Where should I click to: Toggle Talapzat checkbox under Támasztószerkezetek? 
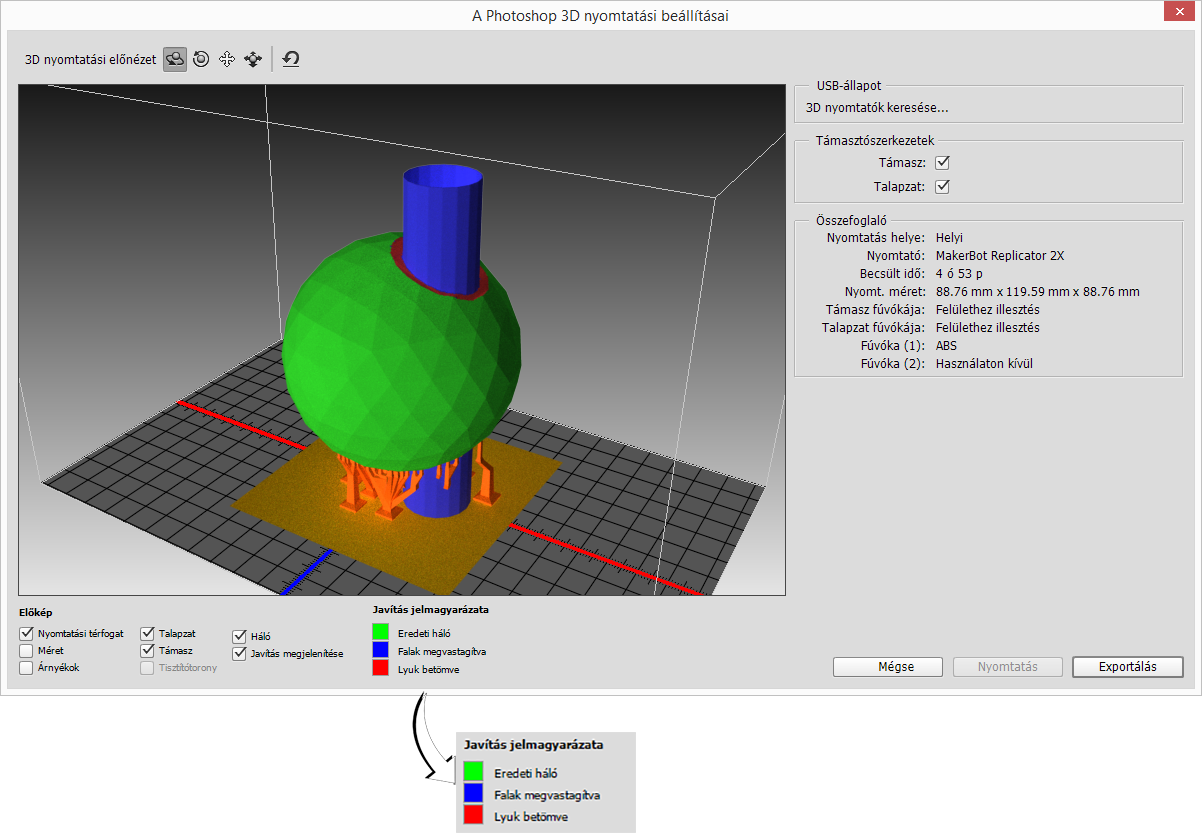942,186
